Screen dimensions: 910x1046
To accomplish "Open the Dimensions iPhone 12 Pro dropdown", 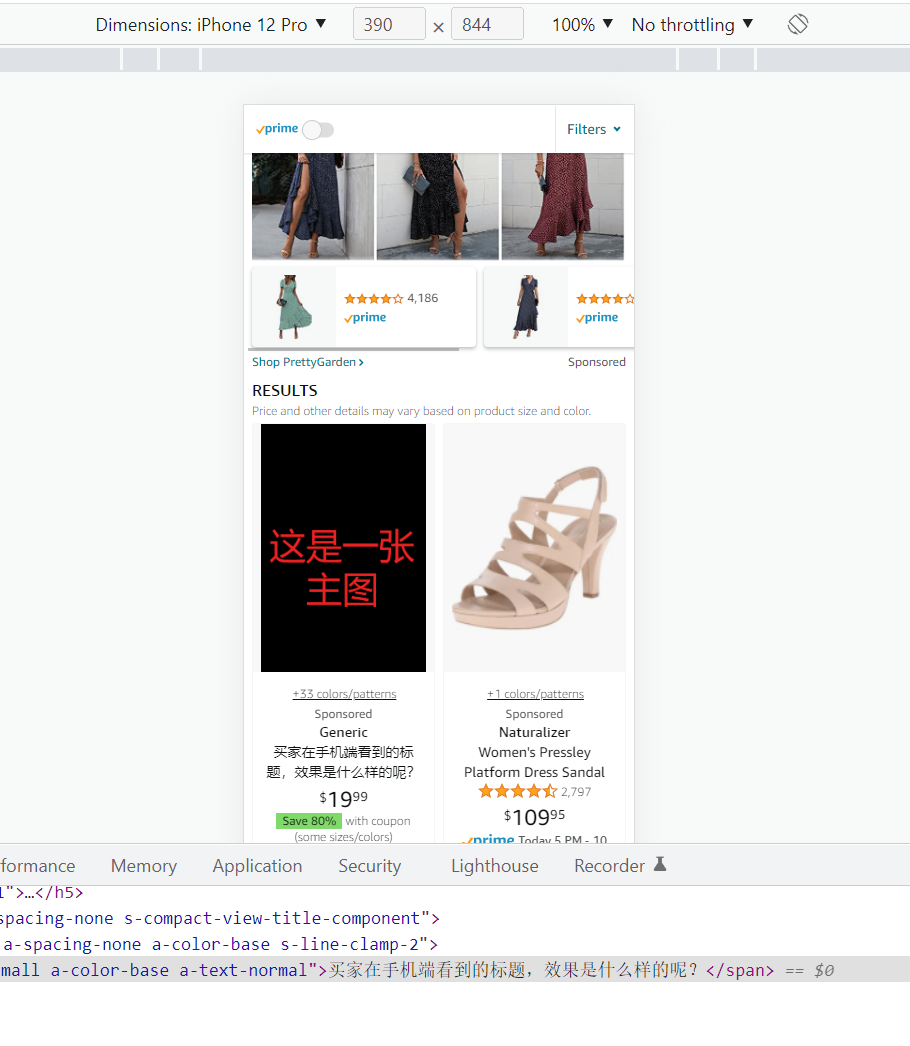I will [x=211, y=25].
